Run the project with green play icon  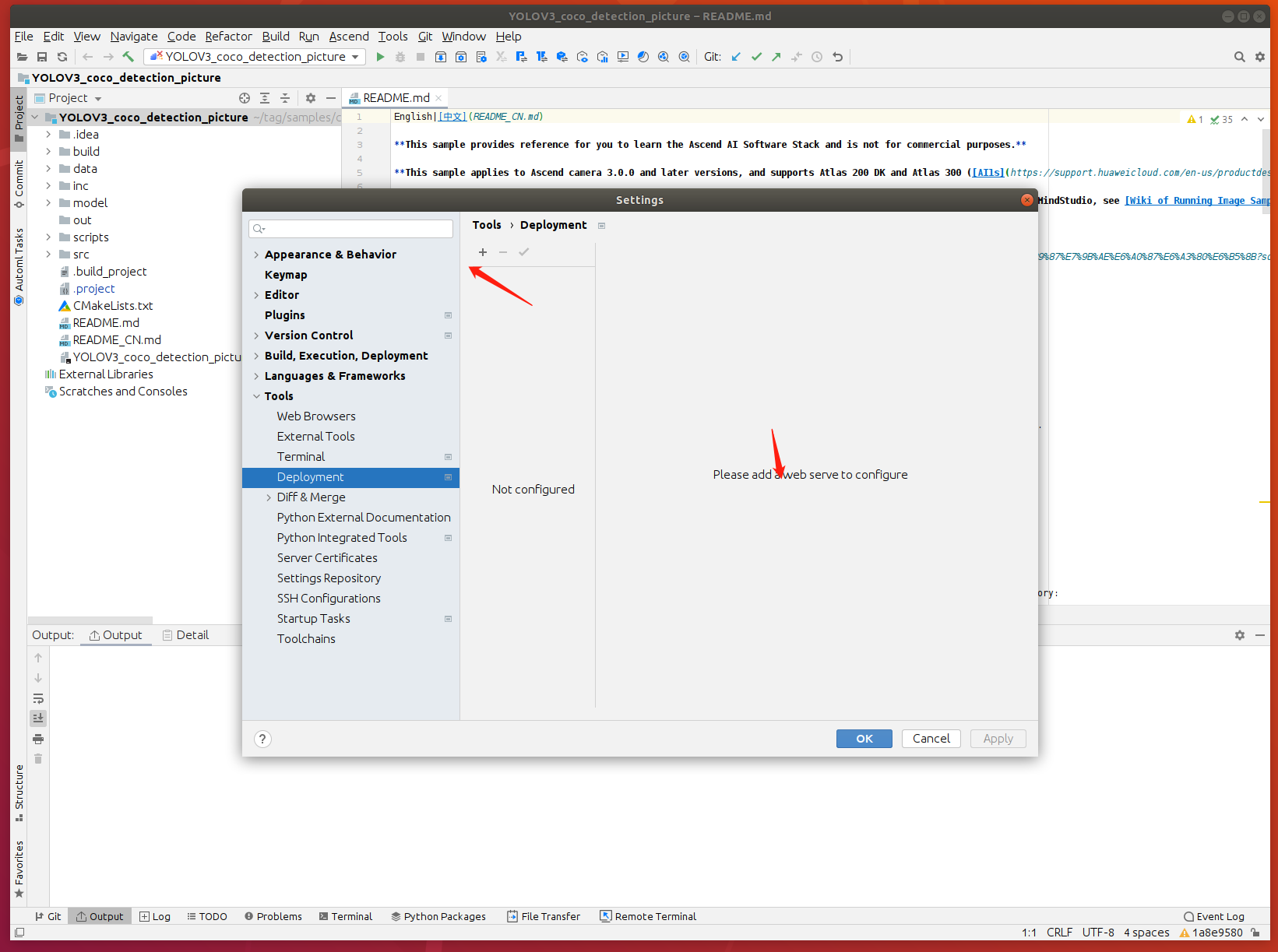coord(380,57)
